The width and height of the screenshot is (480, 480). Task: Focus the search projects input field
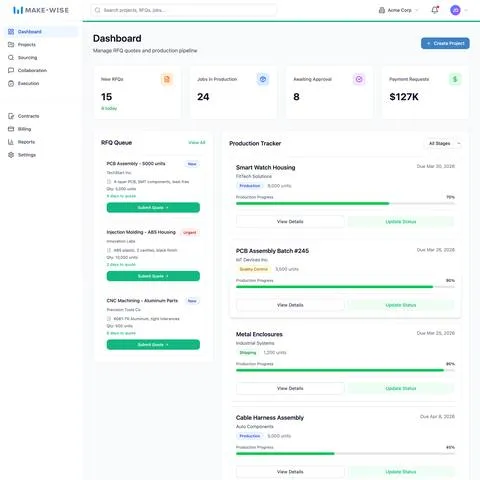point(183,10)
